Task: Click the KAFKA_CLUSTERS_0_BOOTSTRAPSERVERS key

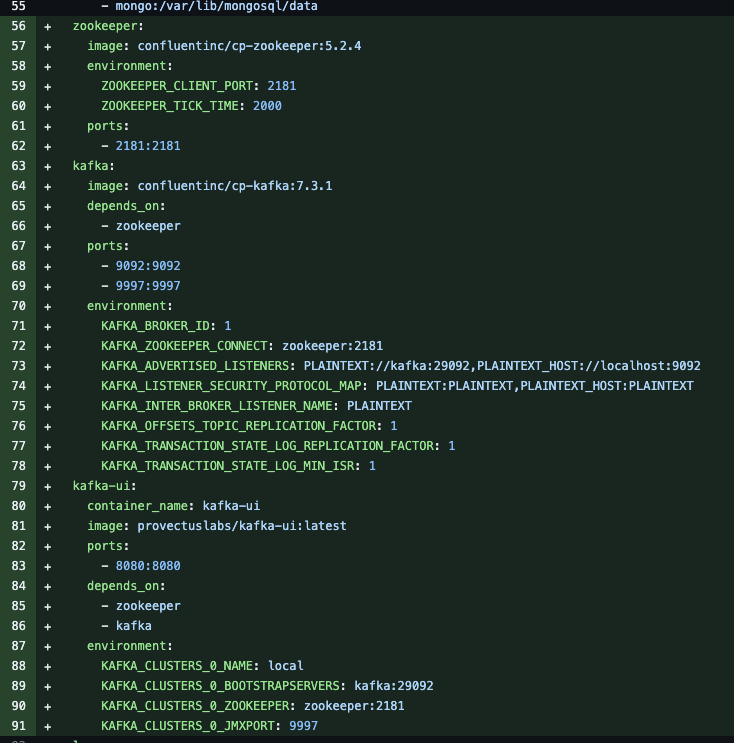Action: click(220, 686)
